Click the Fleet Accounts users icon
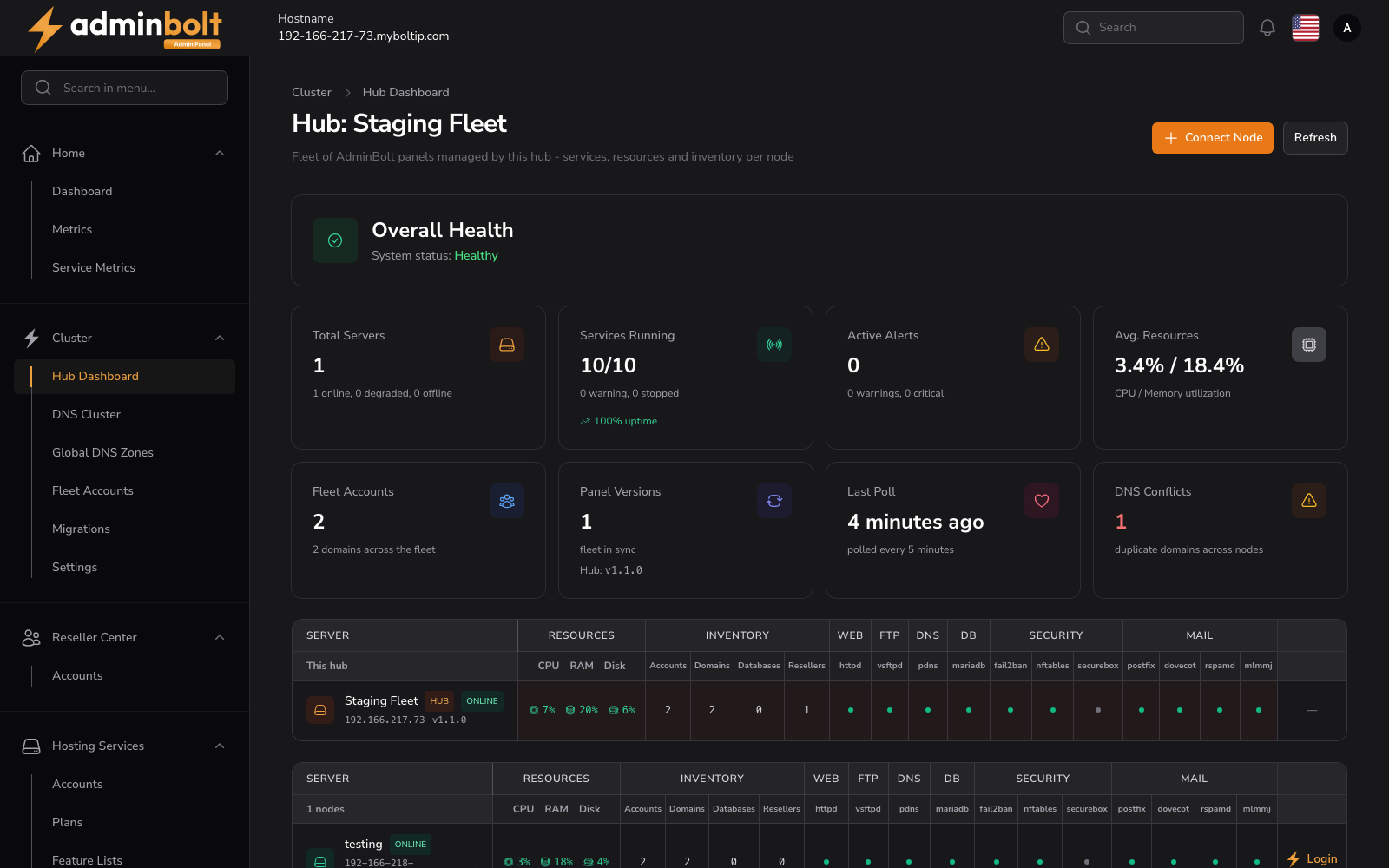 click(x=507, y=501)
